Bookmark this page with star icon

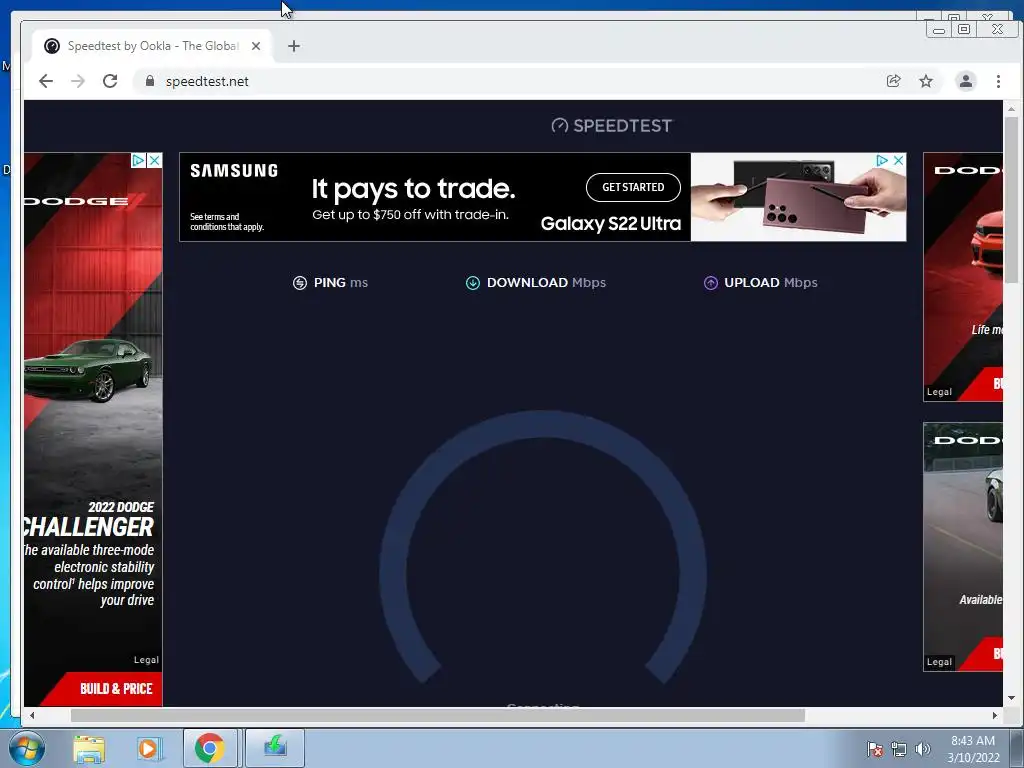(926, 81)
